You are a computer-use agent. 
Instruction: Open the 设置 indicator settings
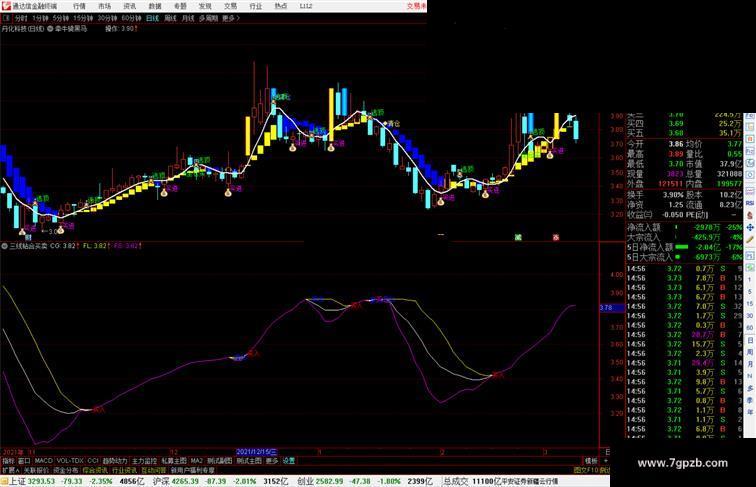point(288,461)
